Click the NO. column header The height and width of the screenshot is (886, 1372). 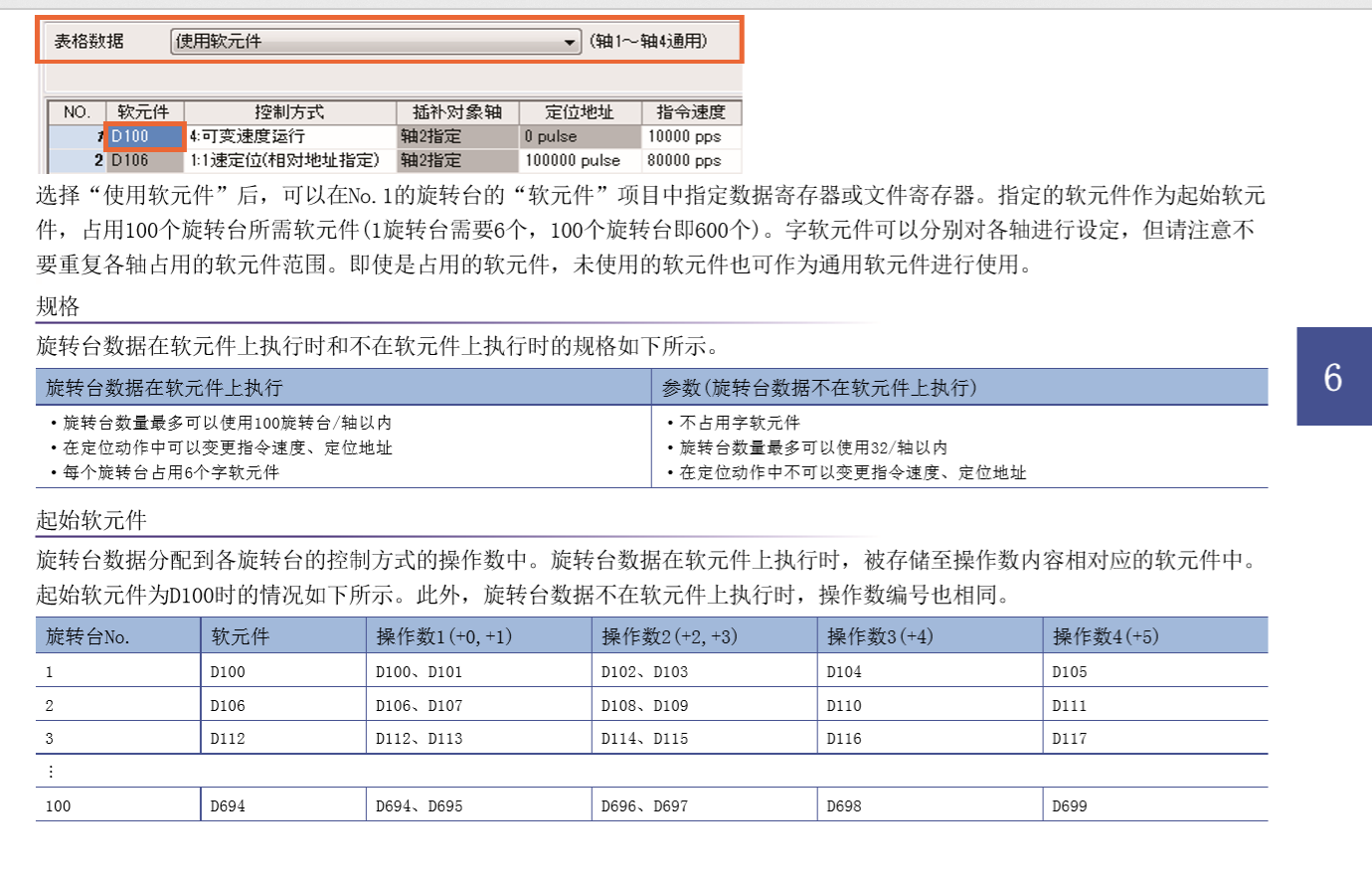[77, 112]
